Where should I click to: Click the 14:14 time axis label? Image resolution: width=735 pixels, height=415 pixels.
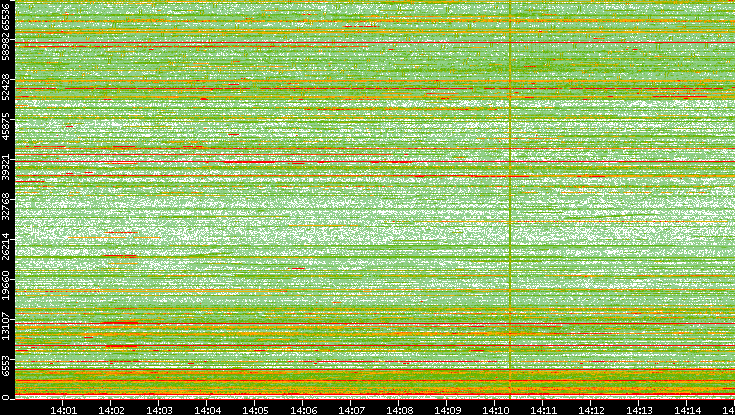click(687, 411)
